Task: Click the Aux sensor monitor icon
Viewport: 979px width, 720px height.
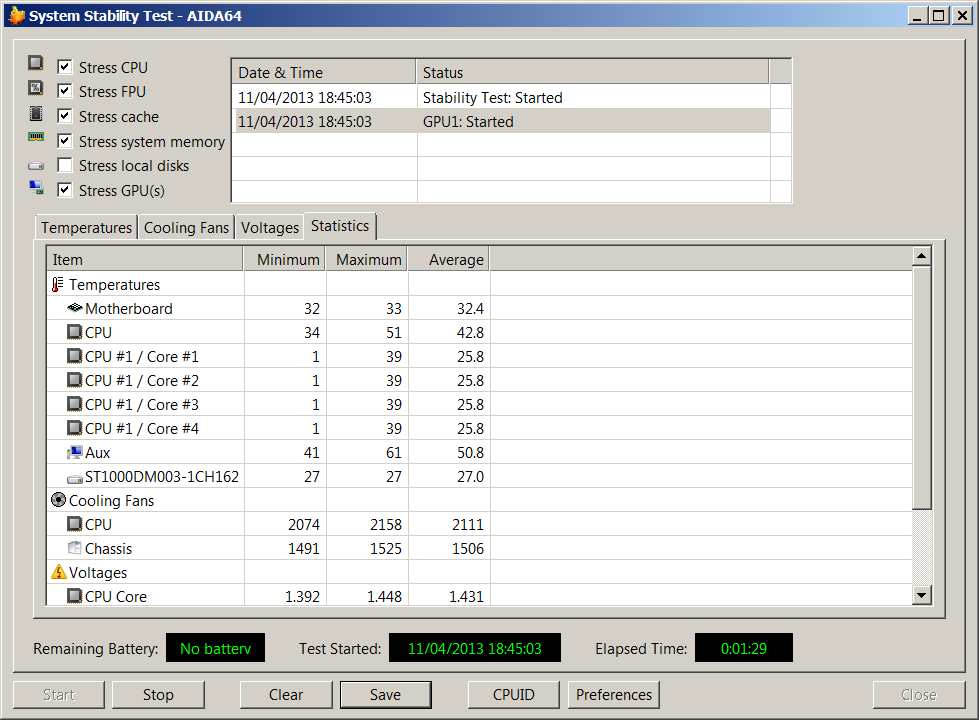Action: [74, 453]
